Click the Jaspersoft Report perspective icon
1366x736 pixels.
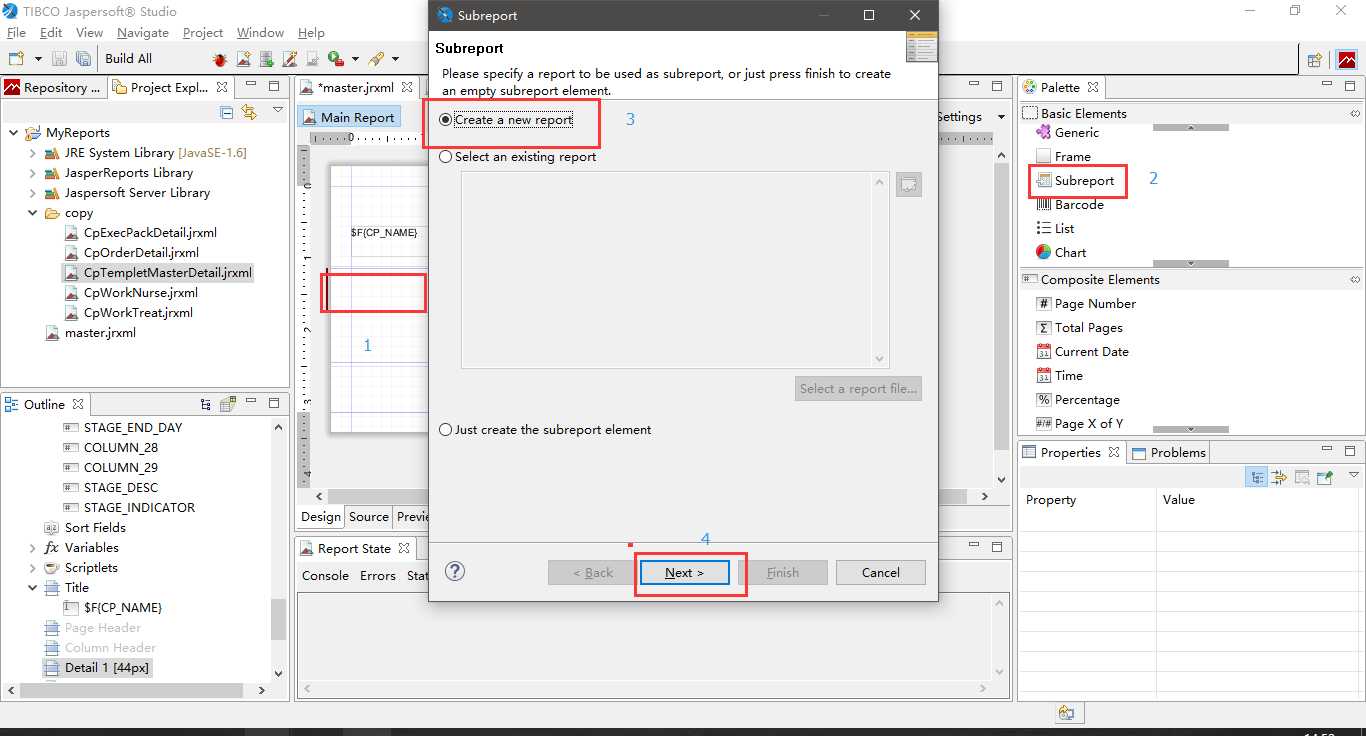click(x=1346, y=60)
